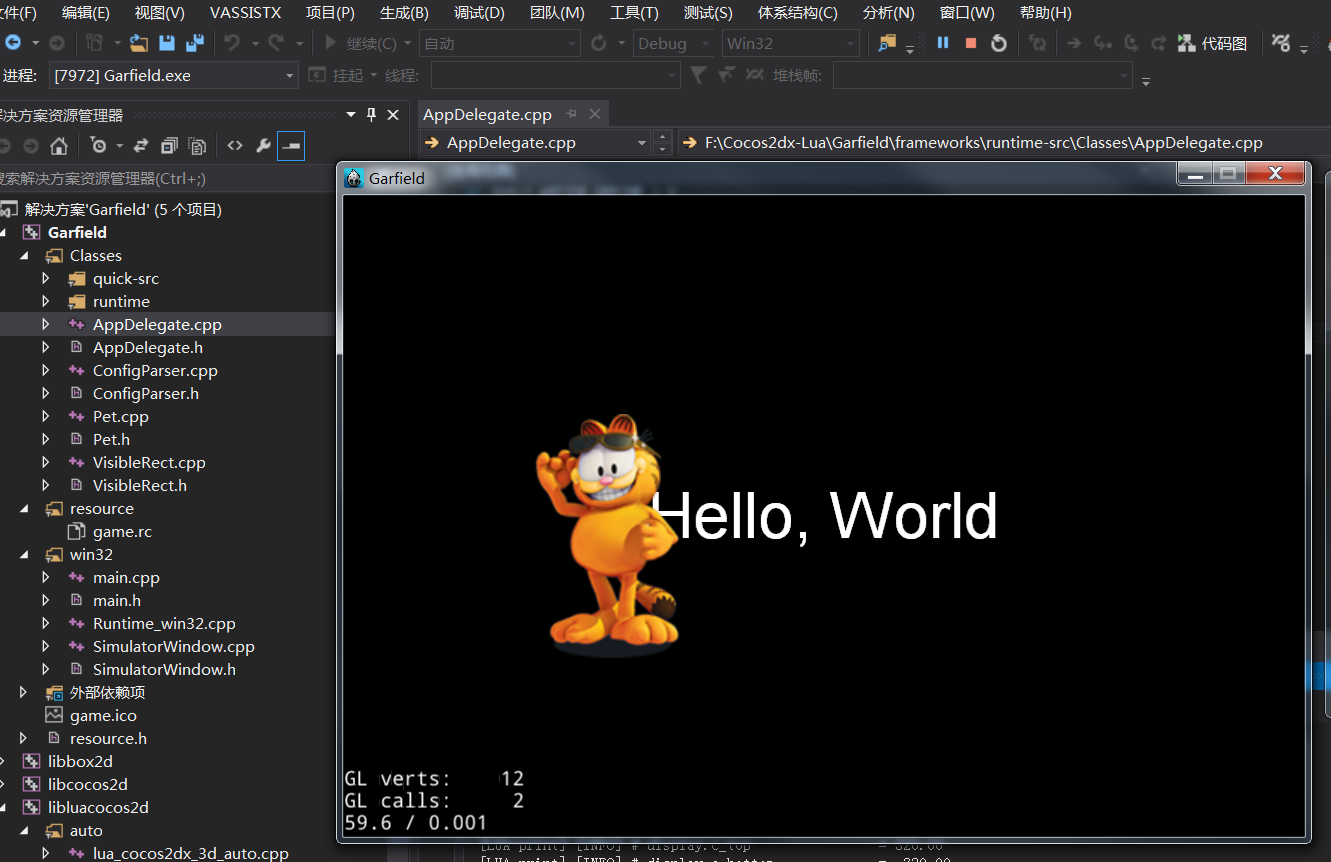
Task: Open the VASSISTX menu
Action: tap(246, 13)
